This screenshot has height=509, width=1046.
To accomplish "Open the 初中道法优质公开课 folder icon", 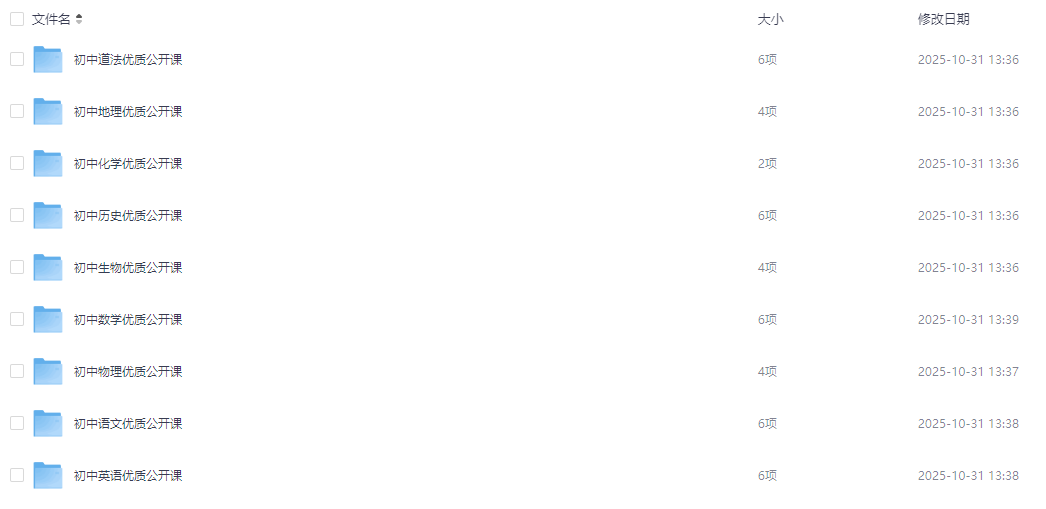I will [x=48, y=59].
